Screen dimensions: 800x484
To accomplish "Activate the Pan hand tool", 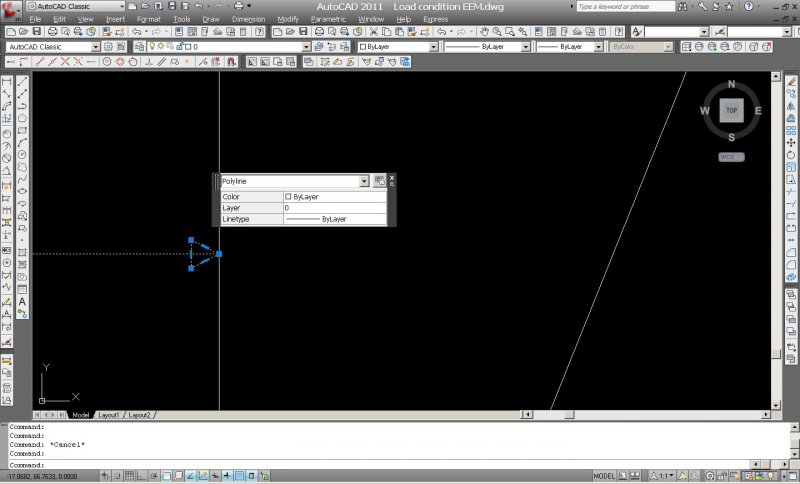I will coord(484,32).
